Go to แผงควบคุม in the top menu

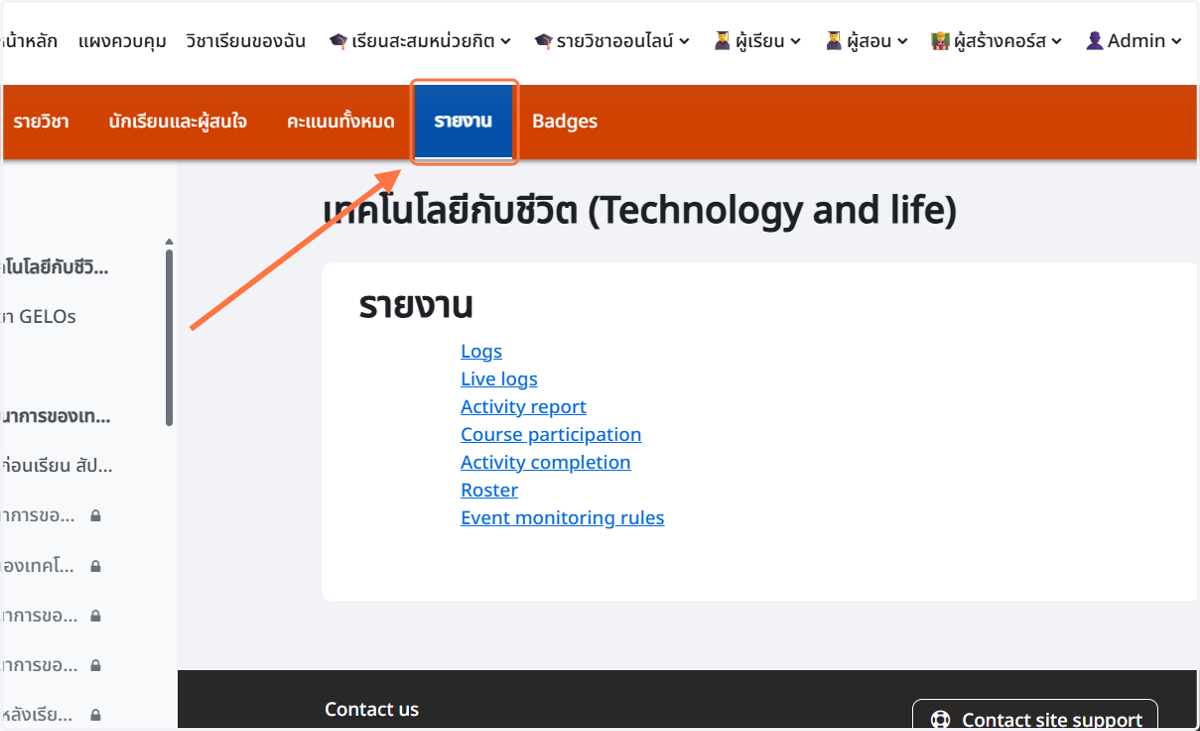[121, 41]
